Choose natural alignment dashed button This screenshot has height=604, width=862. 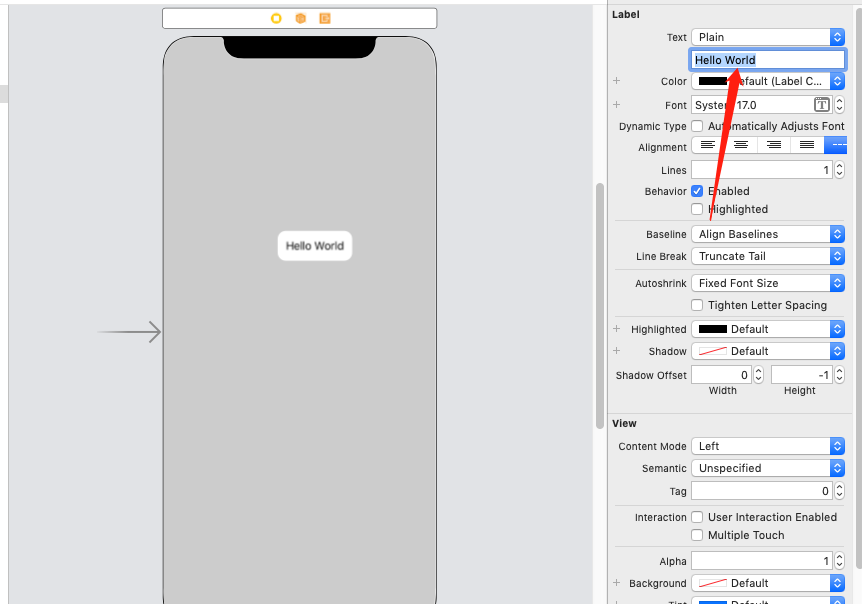pyautogui.click(x=836, y=145)
